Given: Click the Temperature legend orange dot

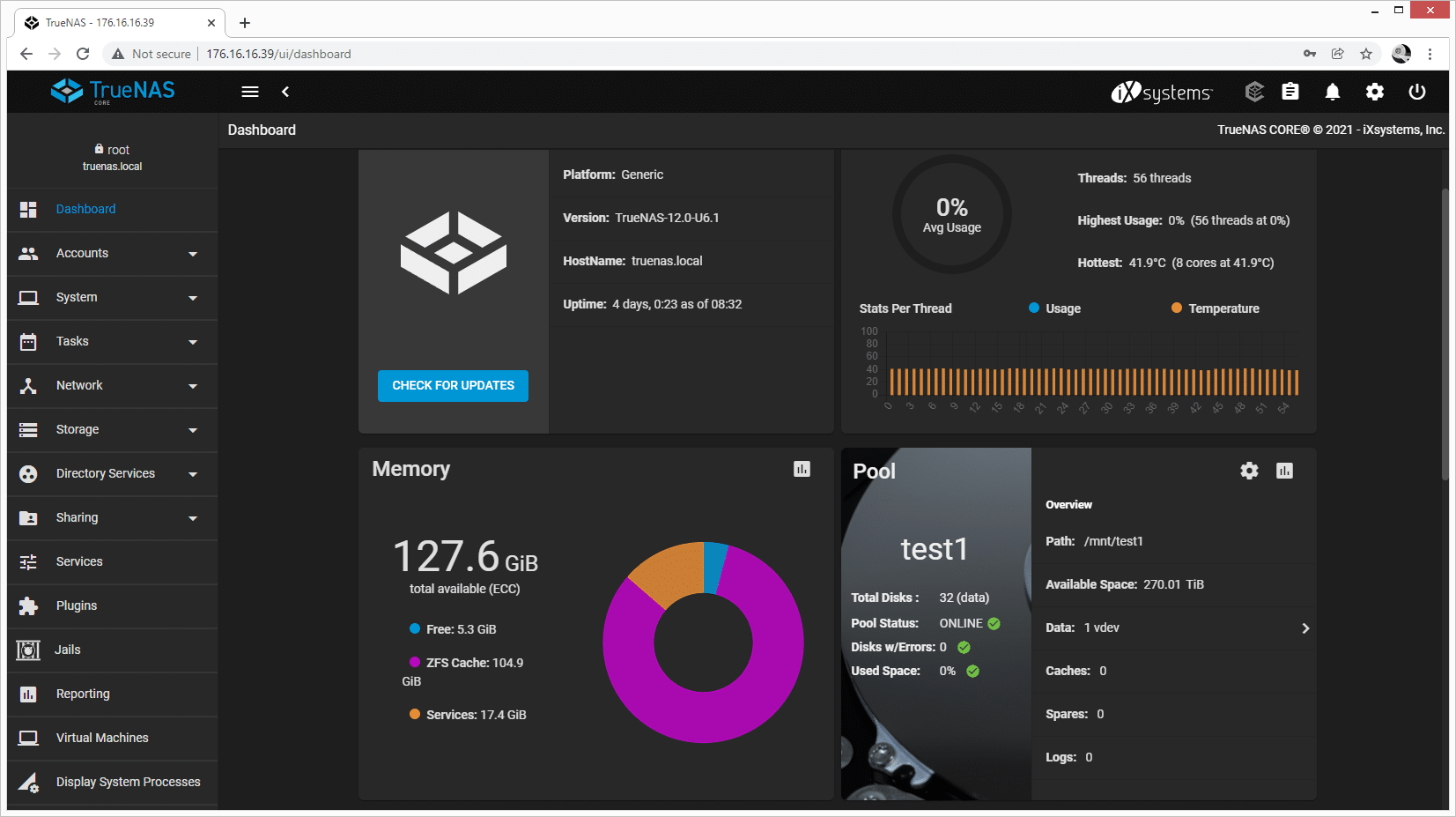Looking at the screenshot, I should 1177,308.
